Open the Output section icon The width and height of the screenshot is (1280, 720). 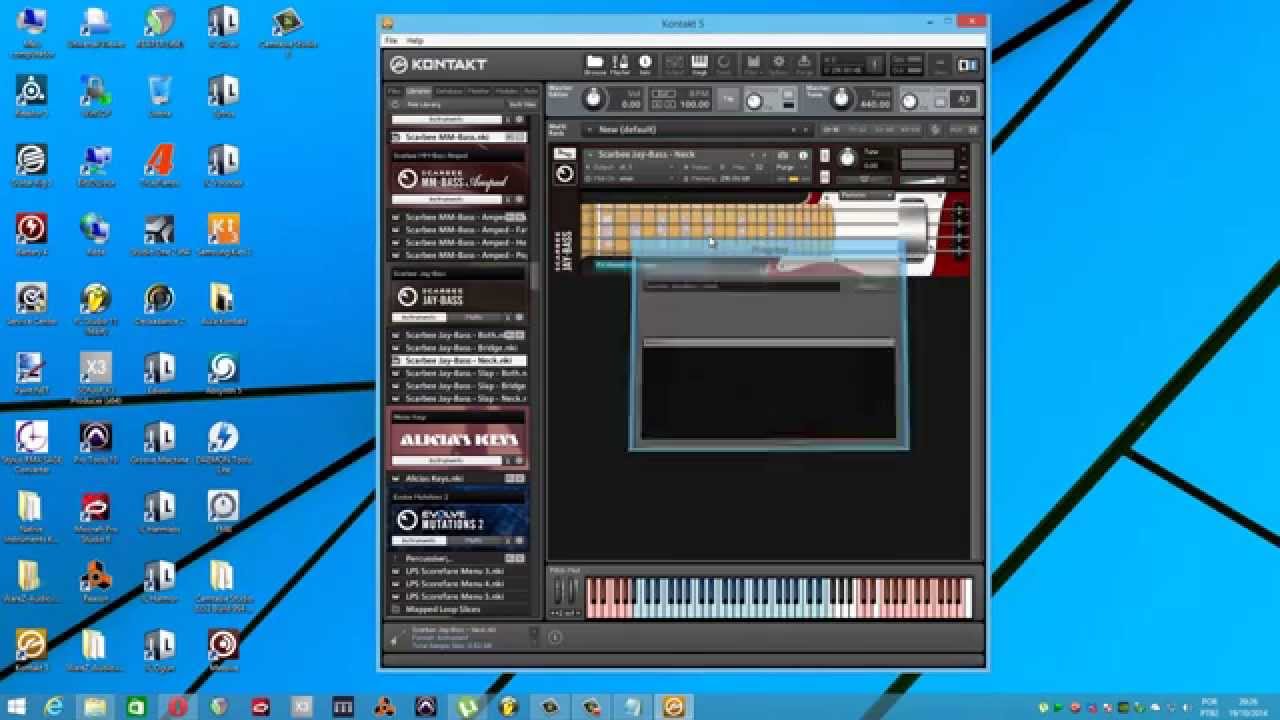[674, 65]
